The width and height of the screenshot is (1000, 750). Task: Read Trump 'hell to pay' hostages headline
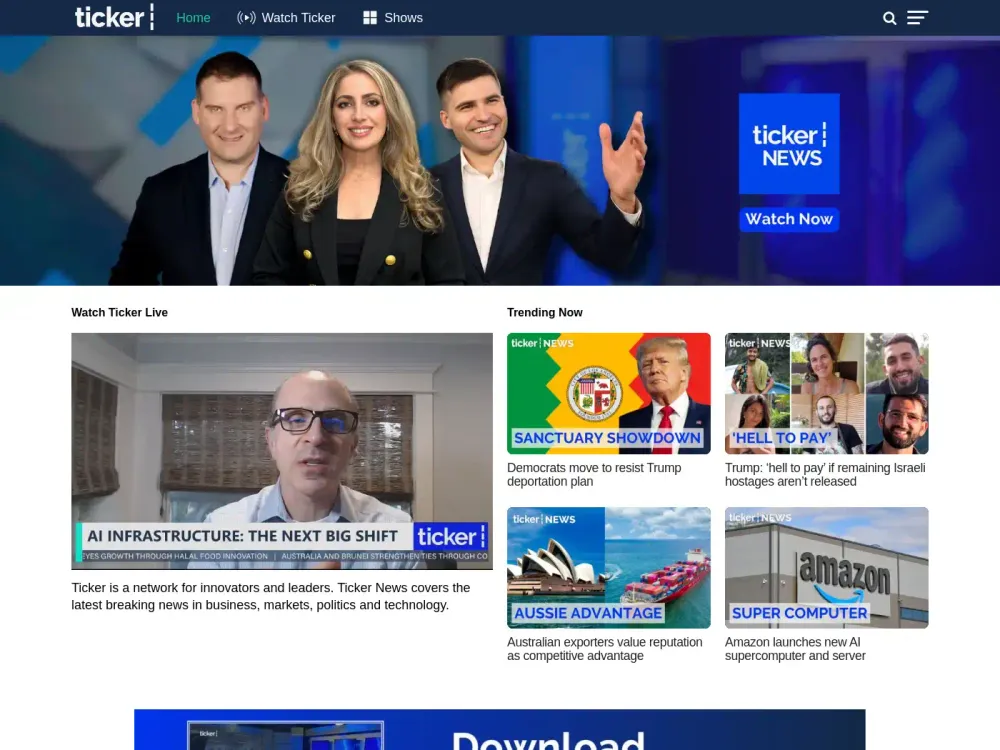[x=825, y=475]
